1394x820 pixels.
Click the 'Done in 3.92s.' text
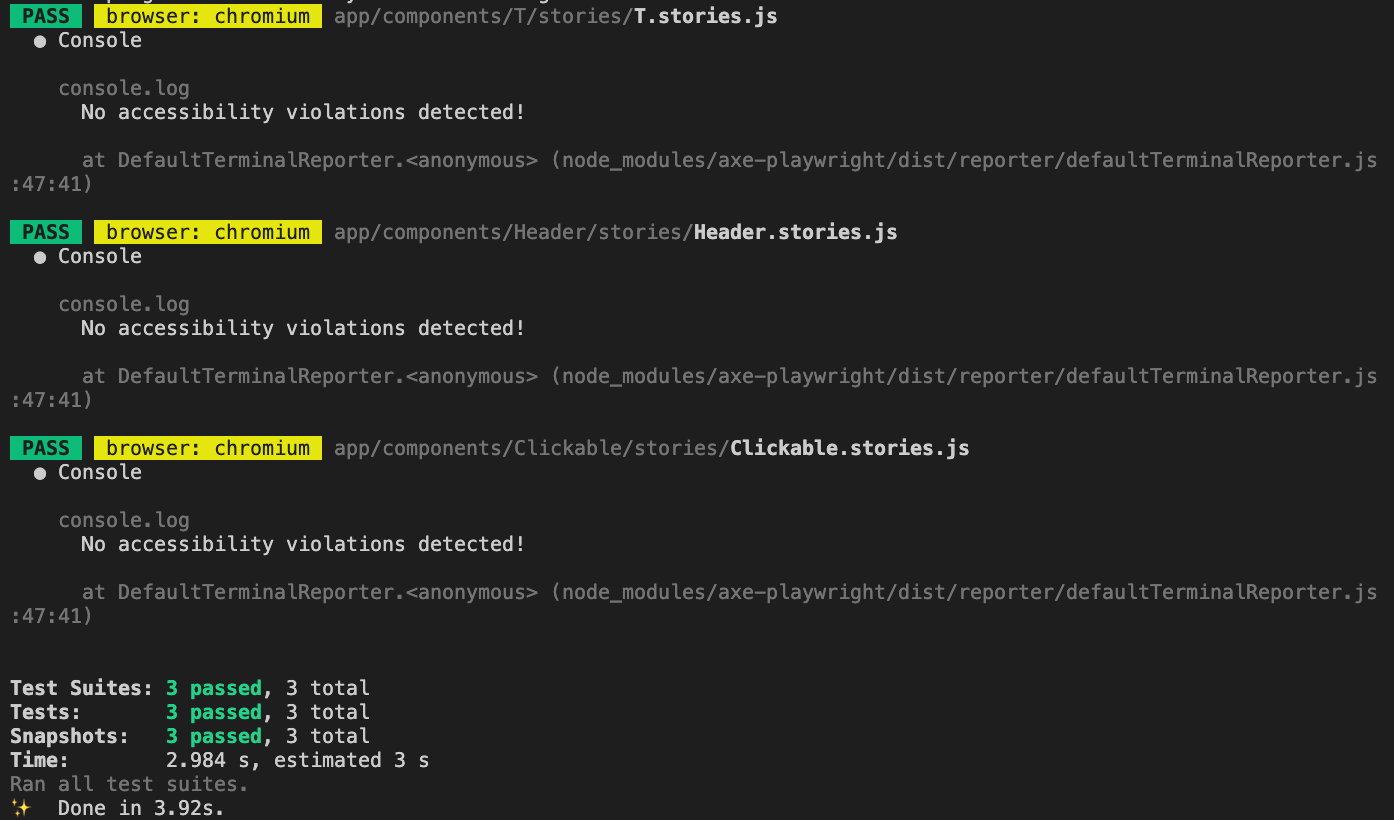coord(141,808)
